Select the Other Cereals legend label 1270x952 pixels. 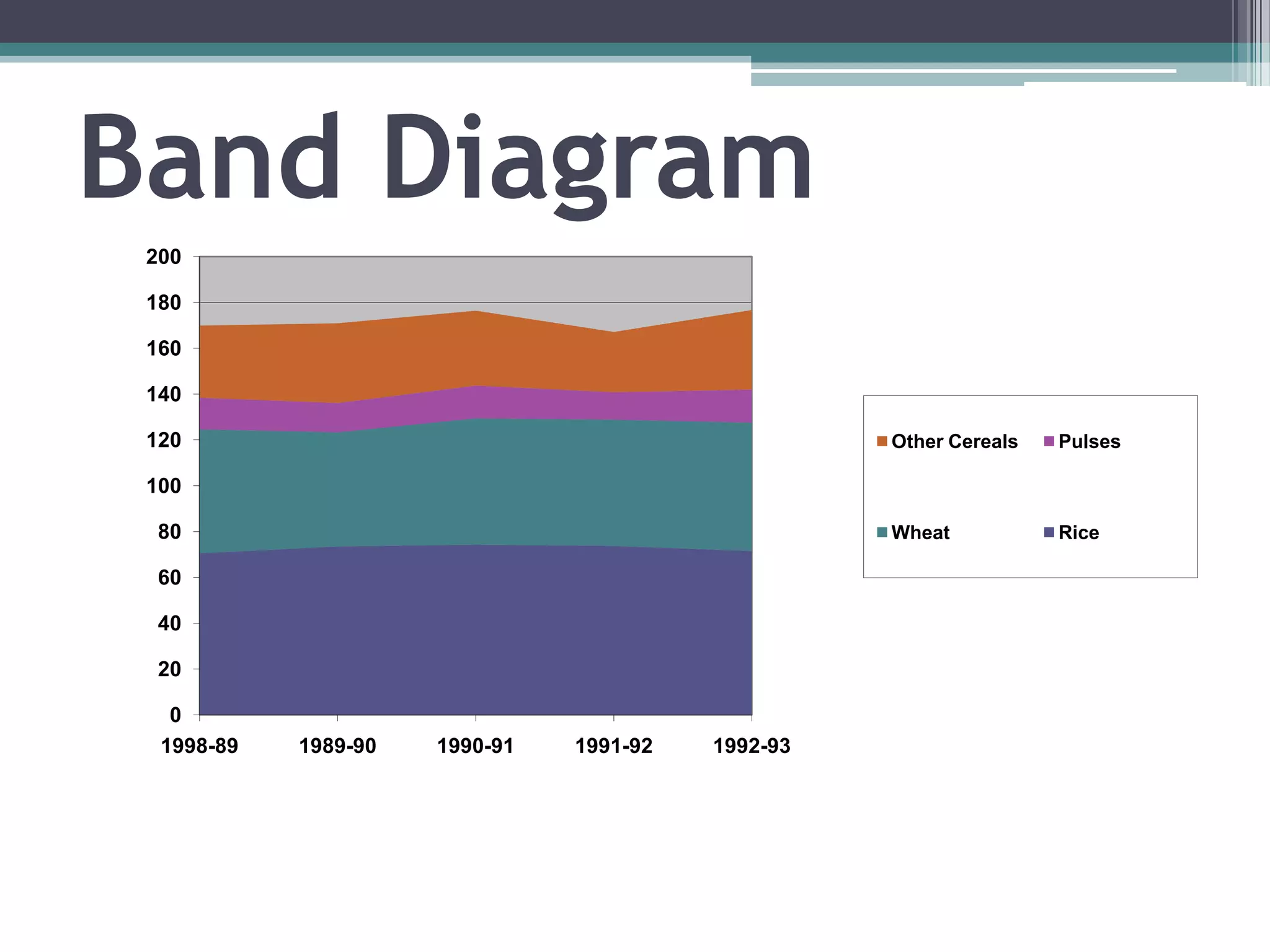pyautogui.click(x=954, y=441)
